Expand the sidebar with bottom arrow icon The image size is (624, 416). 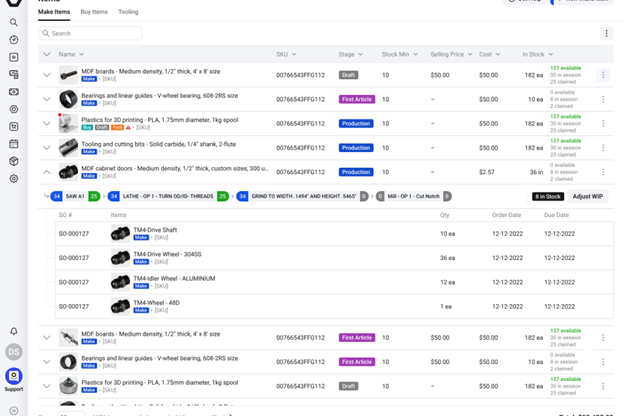pyautogui.click(x=14, y=410)
